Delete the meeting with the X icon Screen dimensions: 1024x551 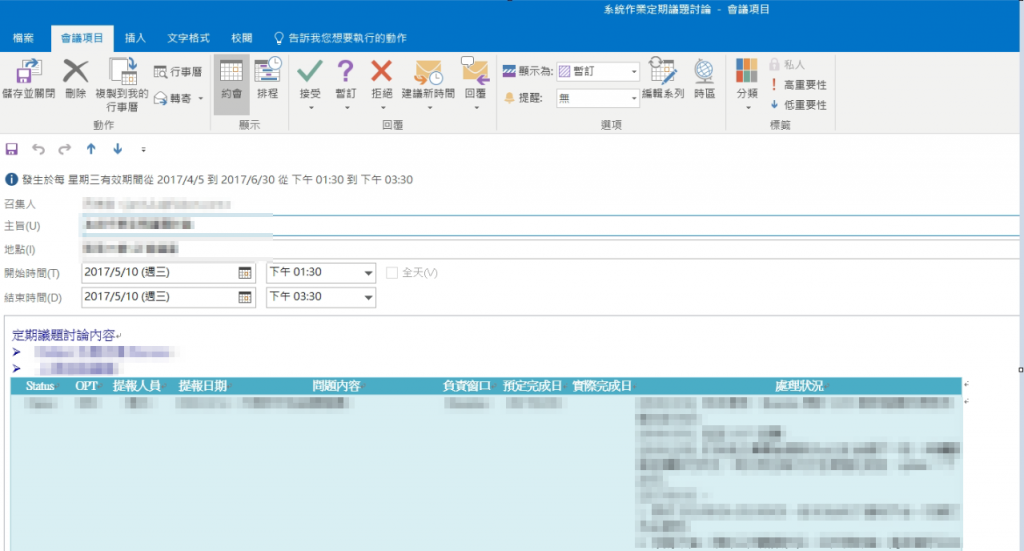(75, 71)
